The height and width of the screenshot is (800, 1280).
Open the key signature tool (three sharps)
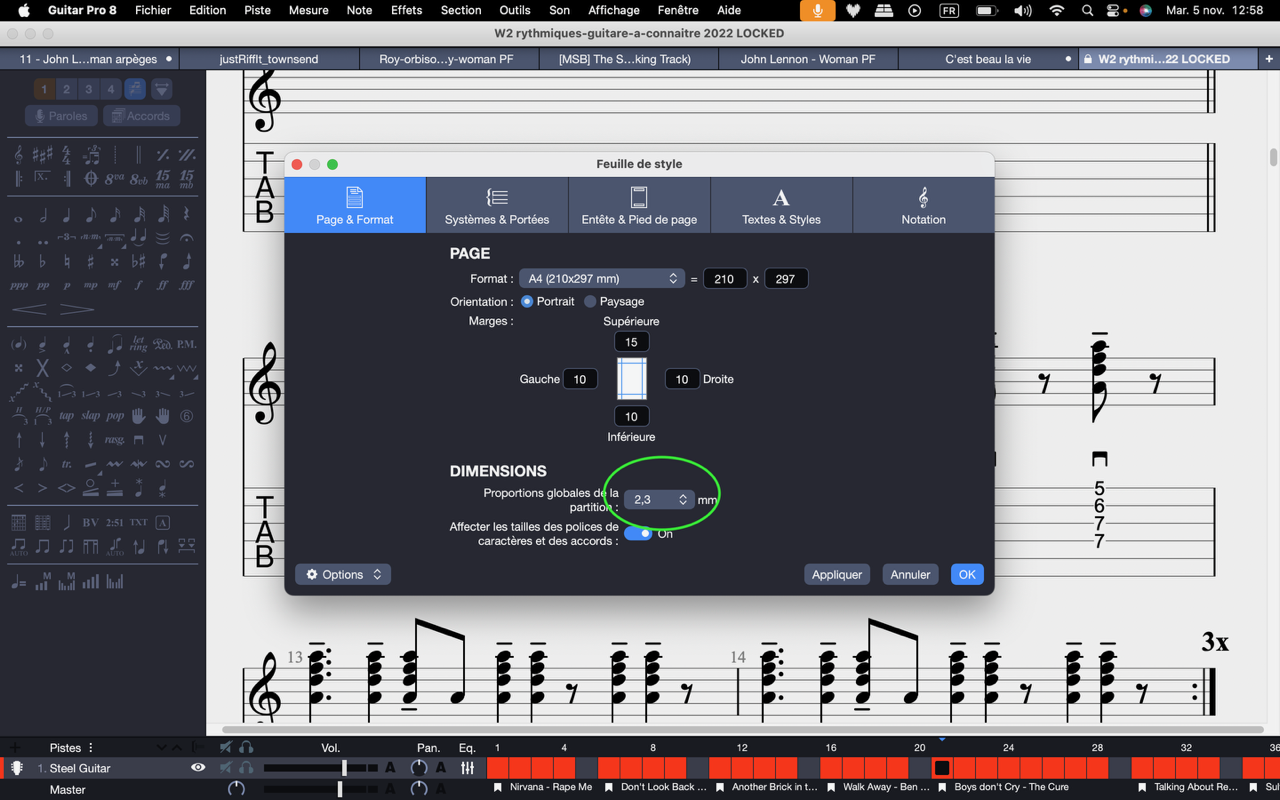click(43, 154)
